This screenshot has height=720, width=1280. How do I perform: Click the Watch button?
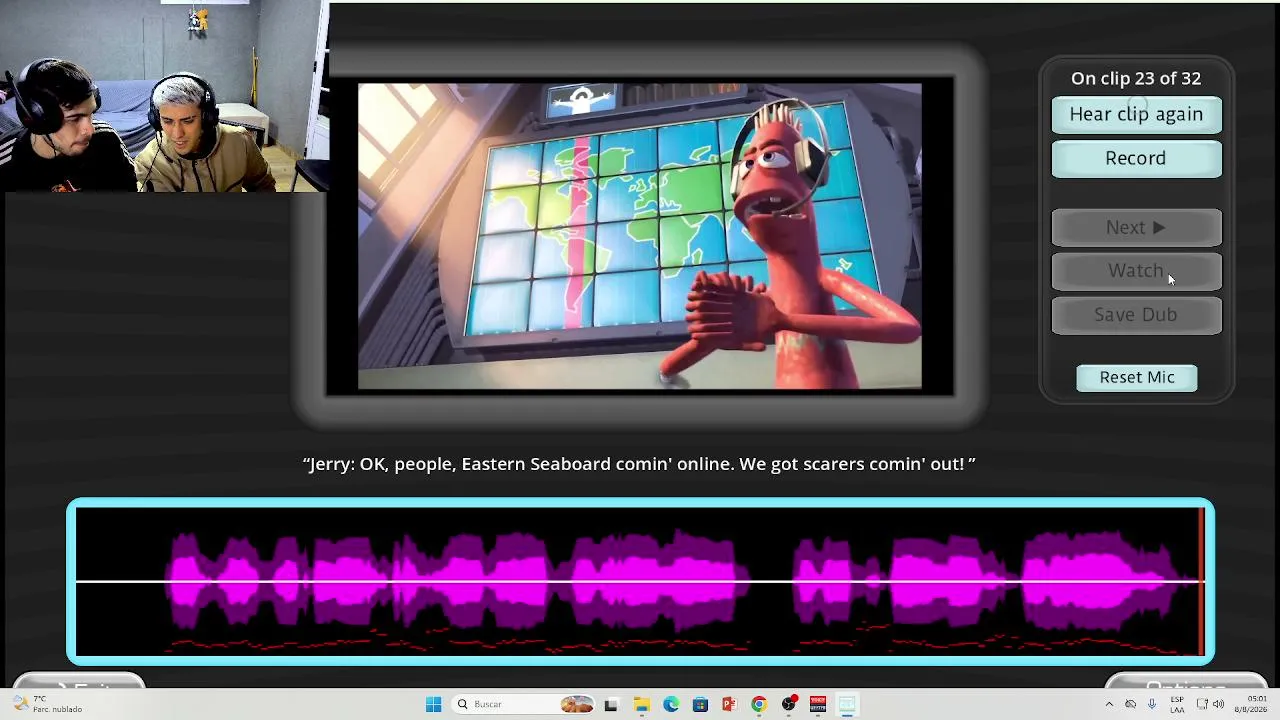1136,271
